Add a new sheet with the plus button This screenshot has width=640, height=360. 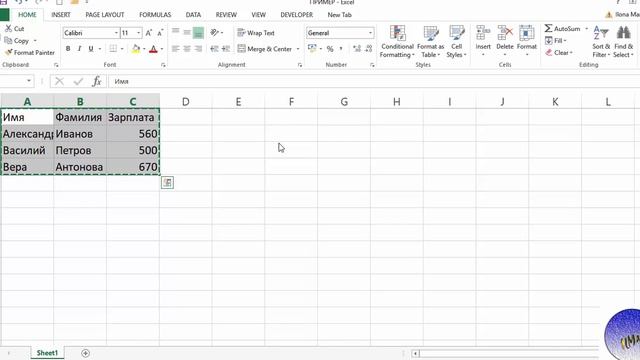point(85,353)
